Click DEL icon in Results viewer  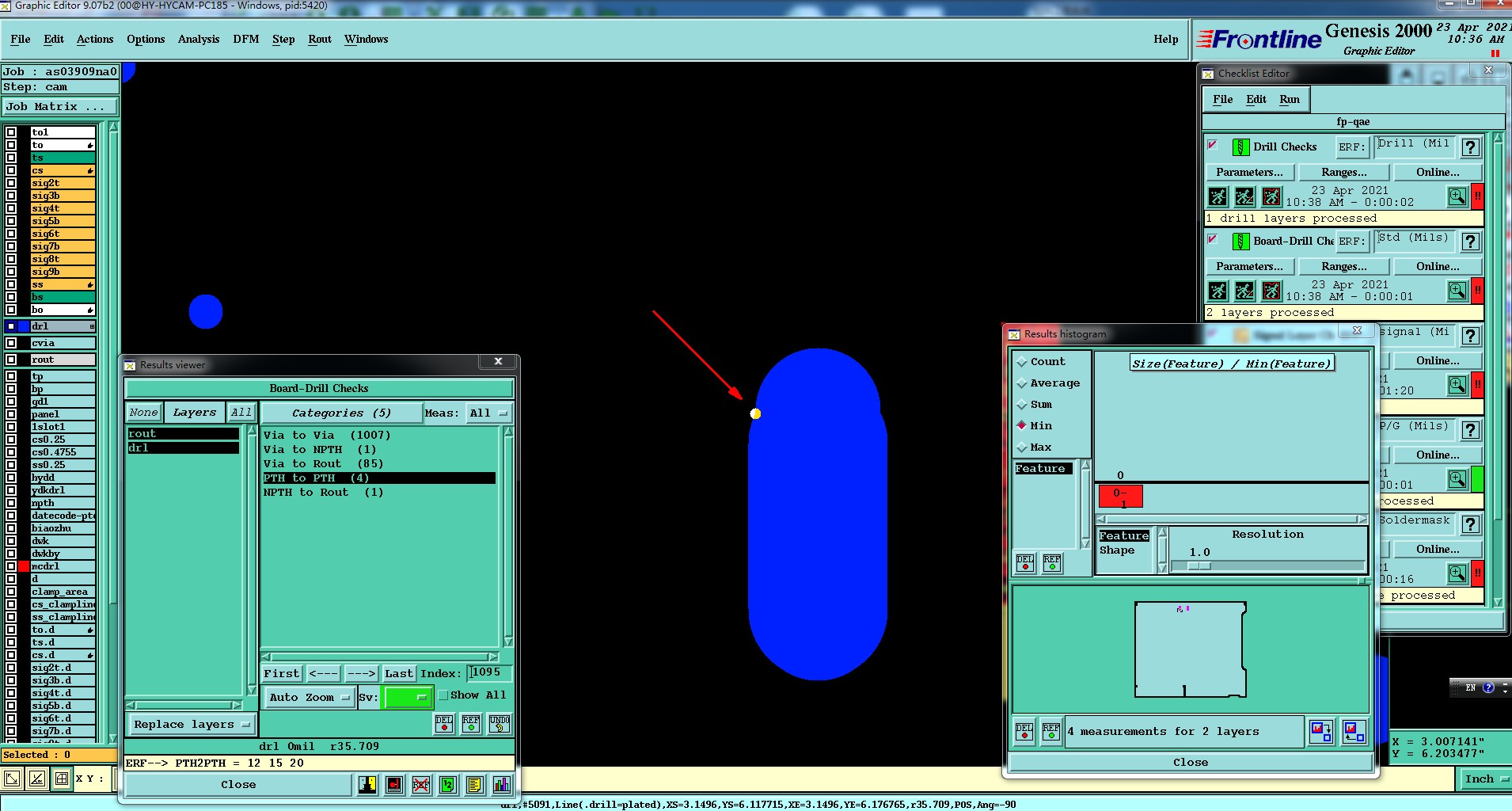tap(444, 723)
